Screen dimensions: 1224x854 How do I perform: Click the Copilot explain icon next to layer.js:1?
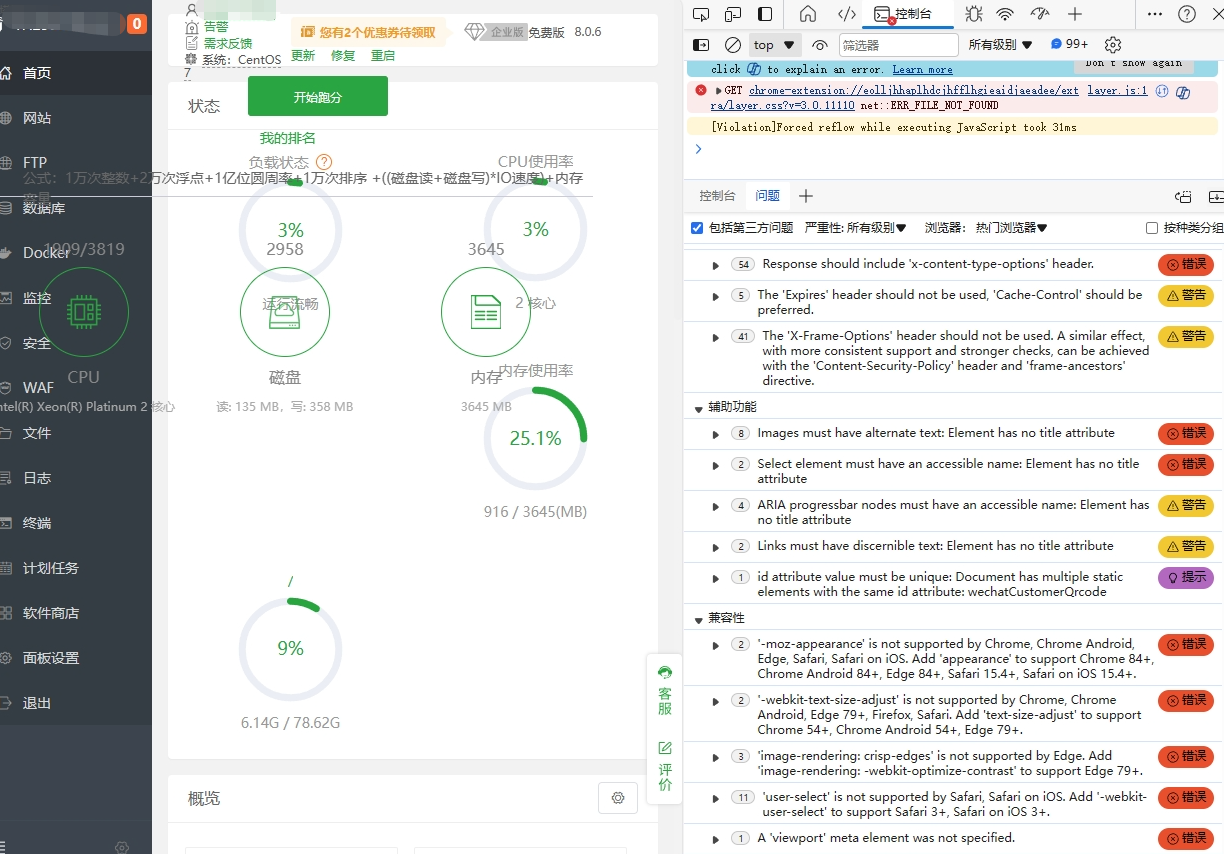point(1182,92)
